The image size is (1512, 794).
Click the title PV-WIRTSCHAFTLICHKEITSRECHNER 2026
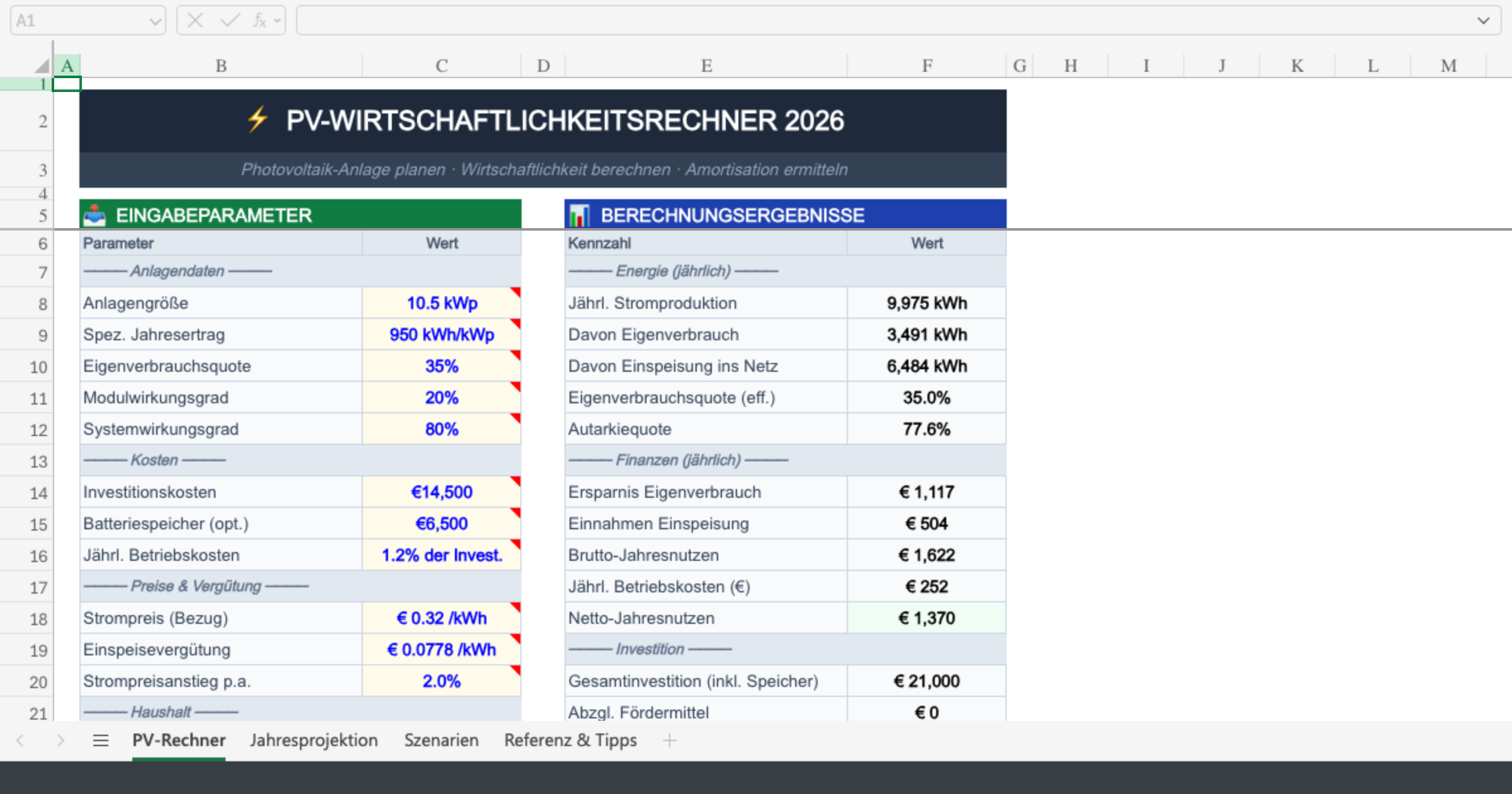coord(565,120)
